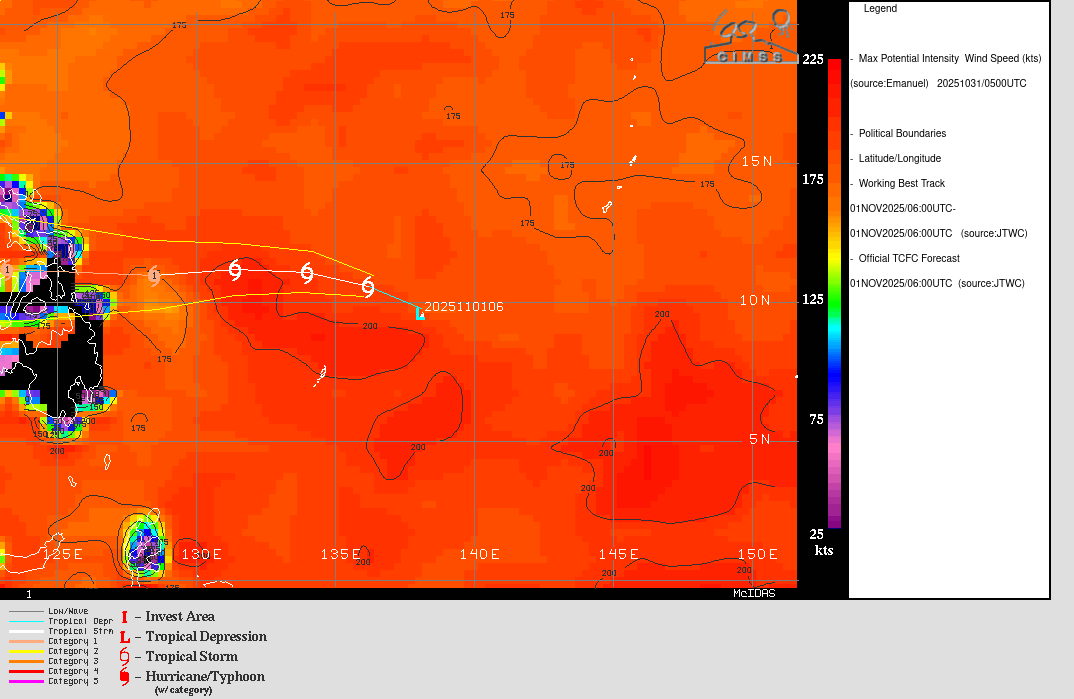The height and width of the screenshot is (699, 1074).
Task: Click the wind speed color scale bar
Action: click(x=834, y=292)
